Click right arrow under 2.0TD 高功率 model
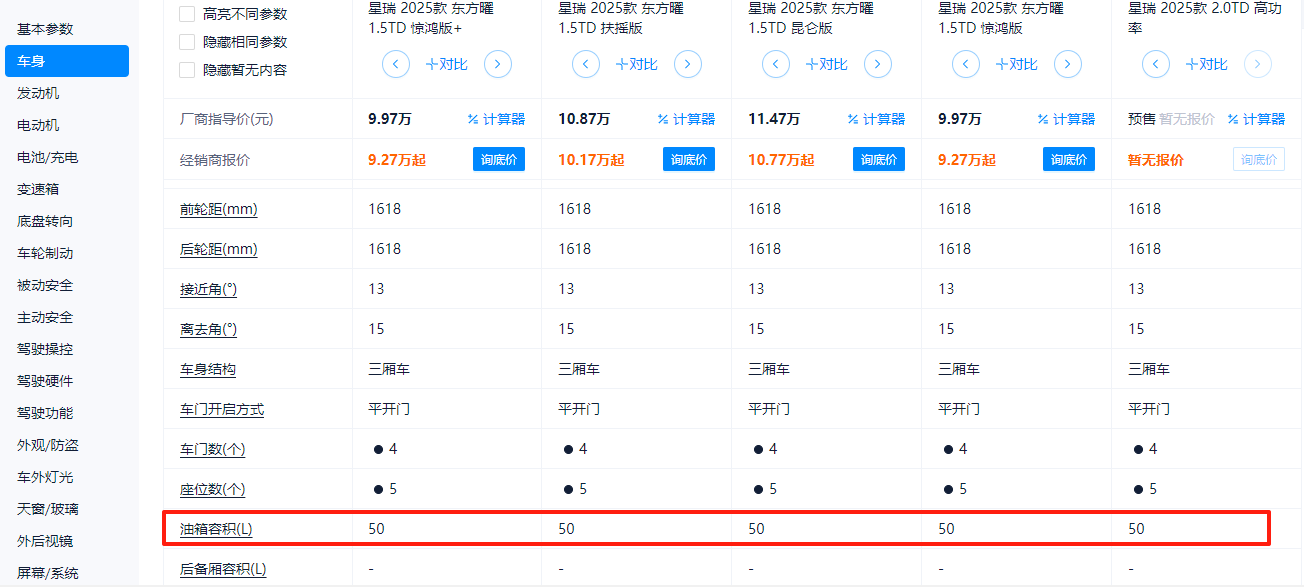Viewport: 1304px width, 587px height. [x=1258, y=65]
